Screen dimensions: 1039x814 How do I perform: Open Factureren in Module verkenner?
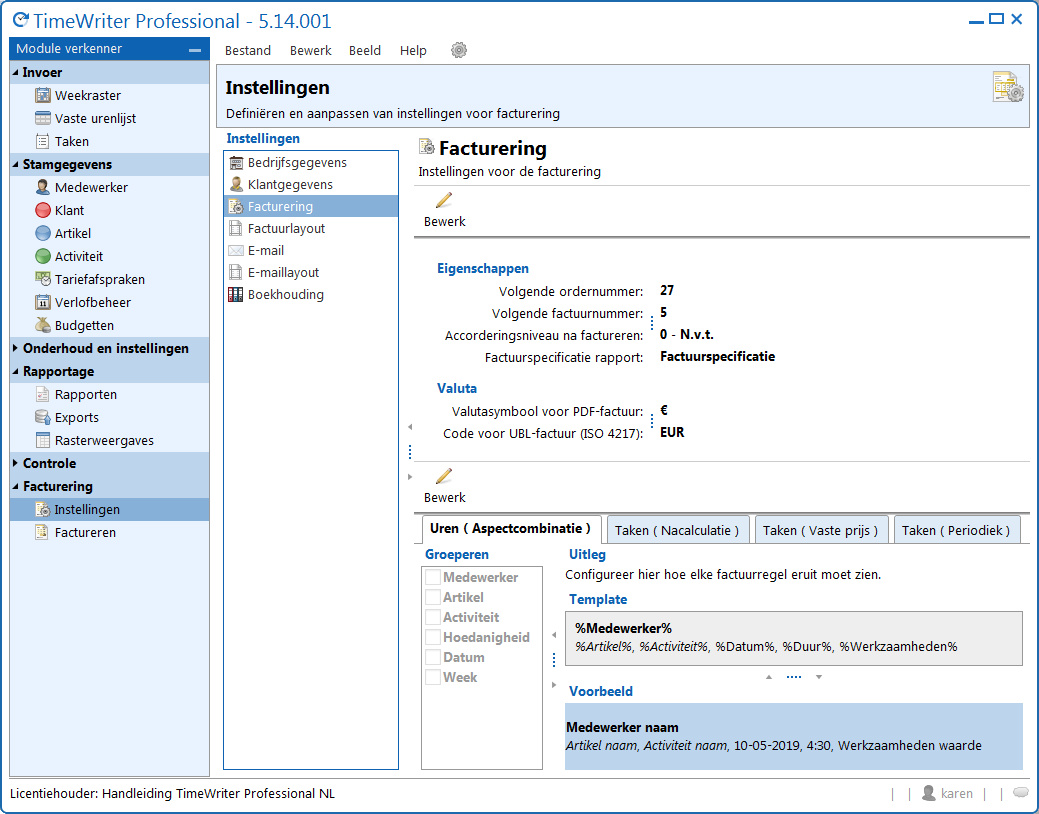(109, 532)
